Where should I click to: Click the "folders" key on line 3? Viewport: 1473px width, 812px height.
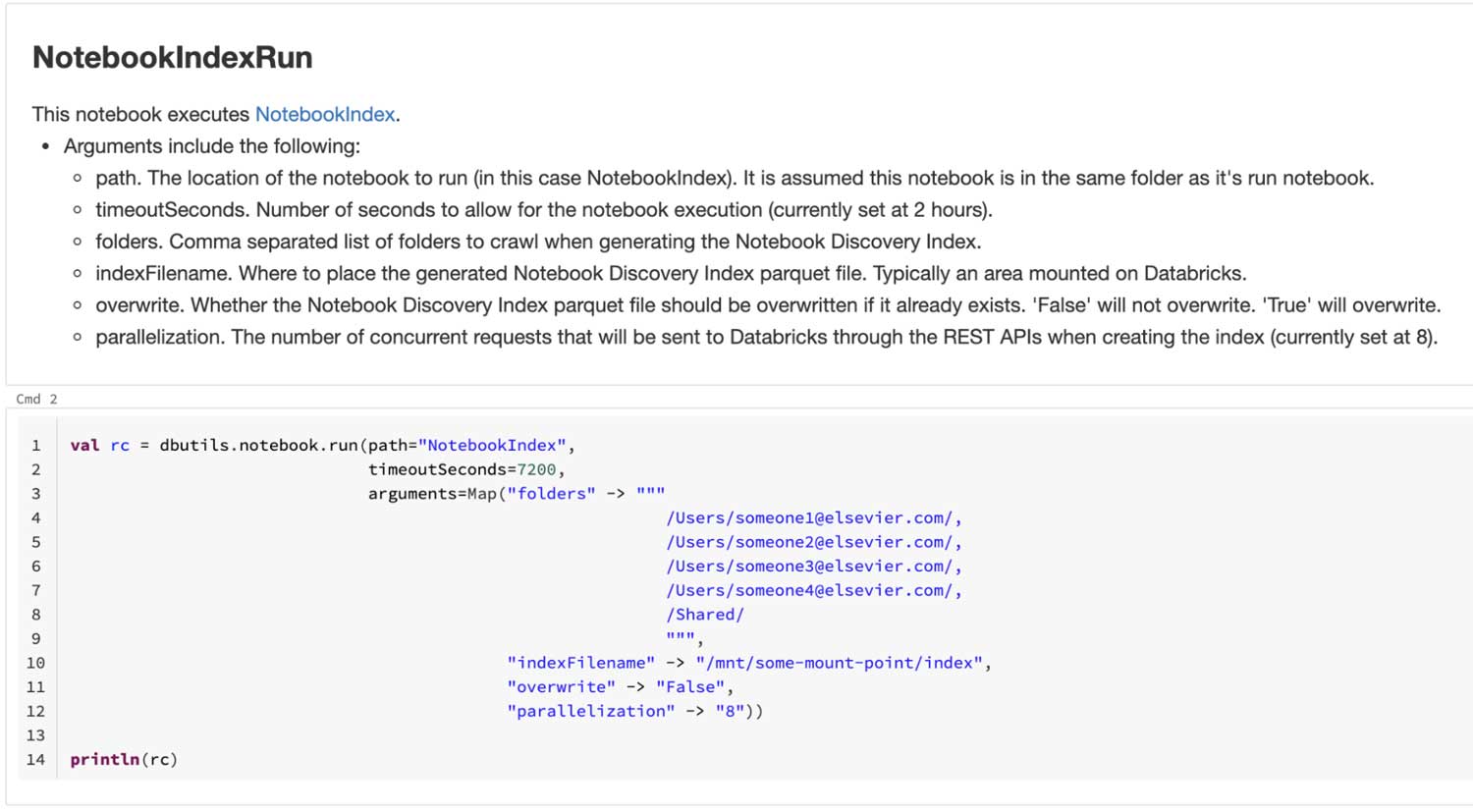pyautogui.click(x=551, y=494)
